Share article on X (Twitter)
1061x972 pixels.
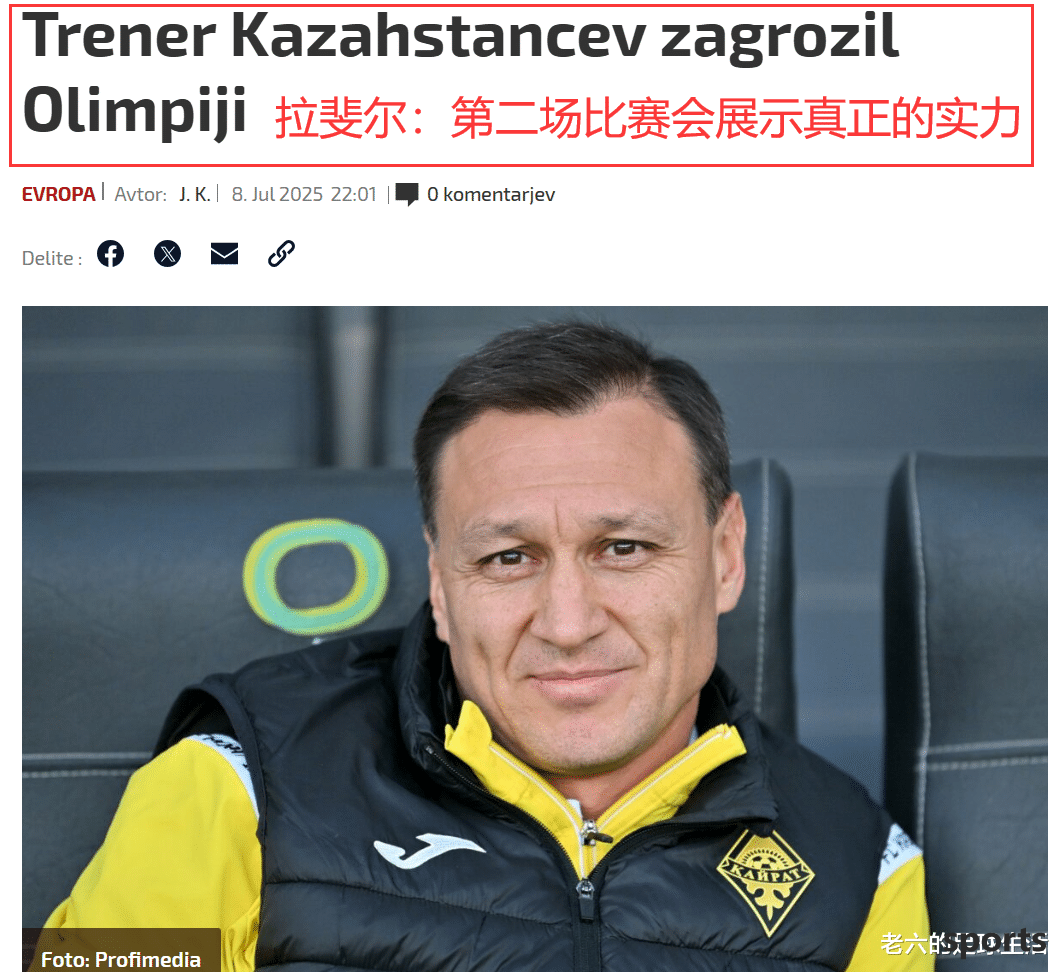(167, 254)
